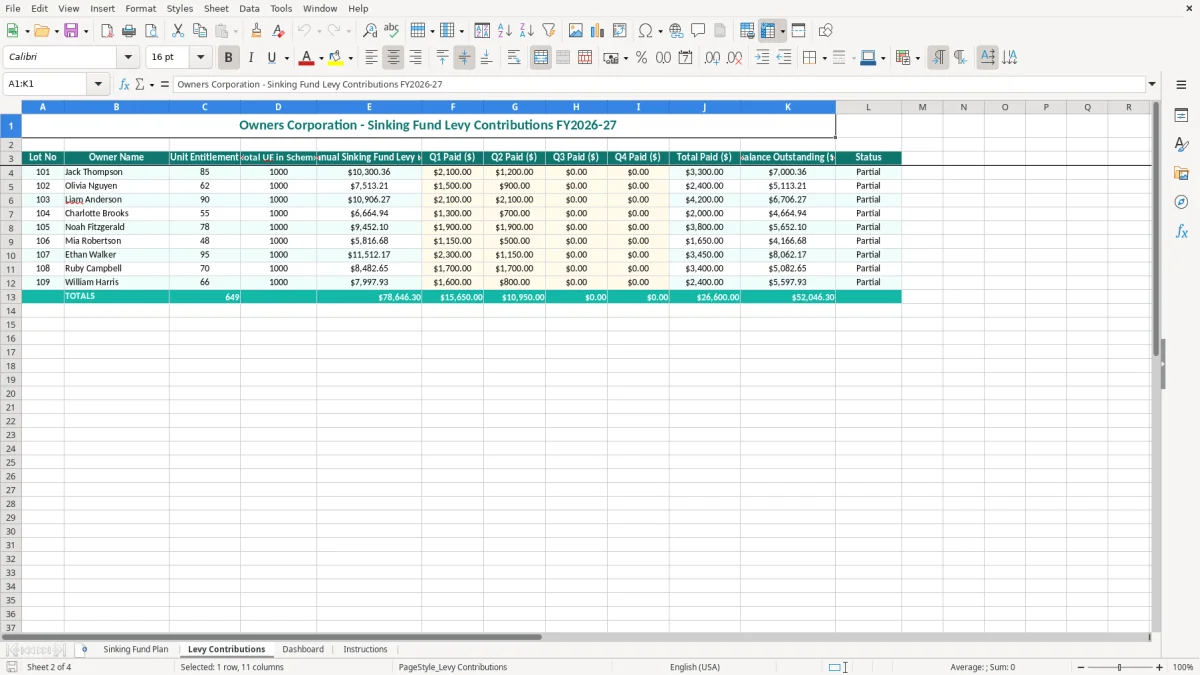Toggle Center Vertically alignment
The height and width of the screenshot is (675, 1200).
pos(464,58)
